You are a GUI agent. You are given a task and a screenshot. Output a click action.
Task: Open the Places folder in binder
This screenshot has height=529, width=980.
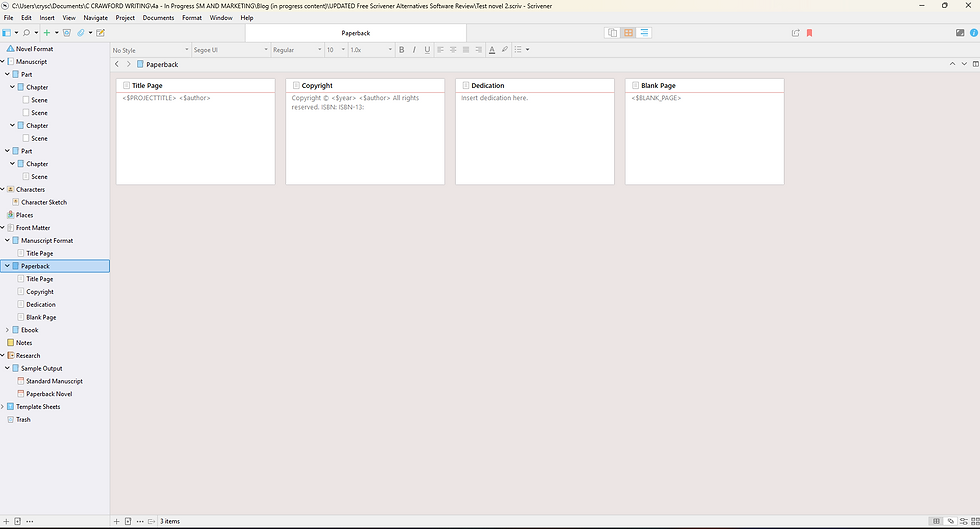[x=24, y=214]
